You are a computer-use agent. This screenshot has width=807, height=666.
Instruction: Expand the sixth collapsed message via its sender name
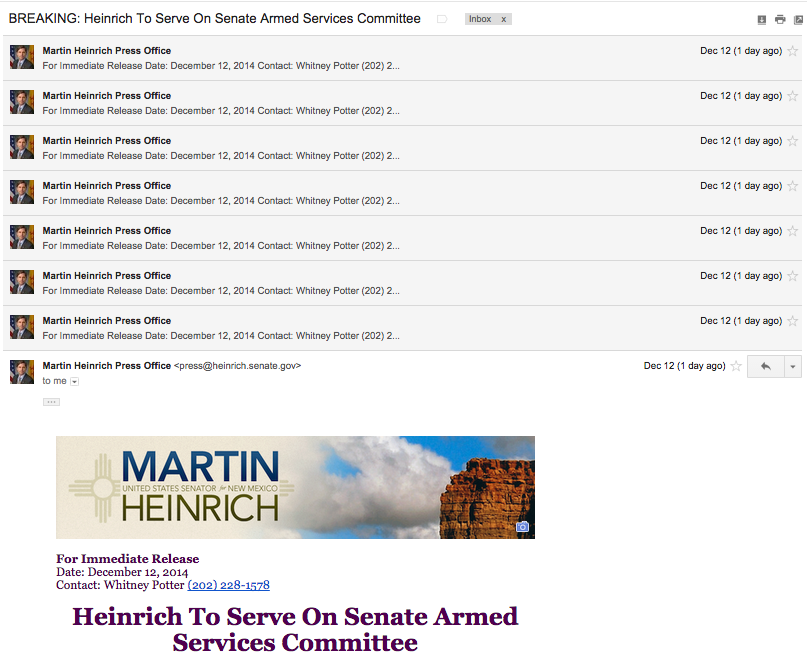(107, 276)
